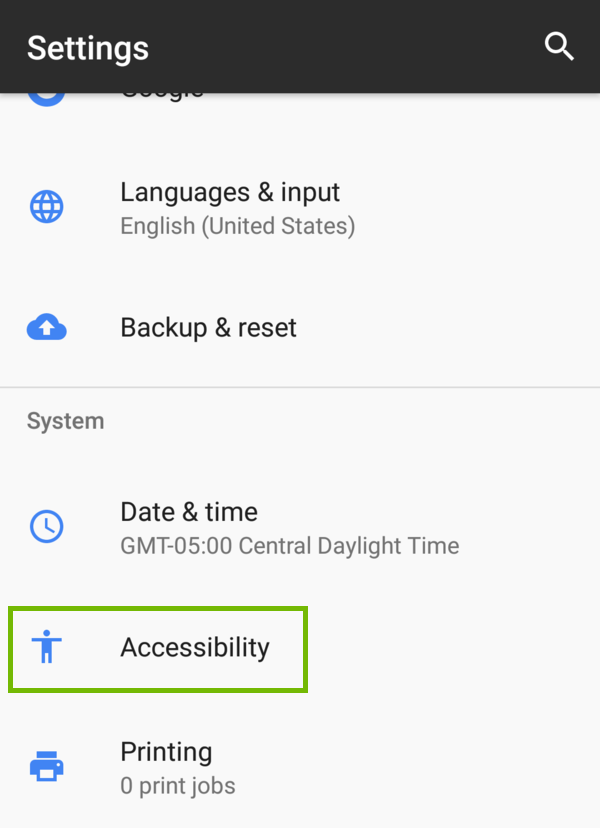Open the Printing settings entry

(166, 752)
